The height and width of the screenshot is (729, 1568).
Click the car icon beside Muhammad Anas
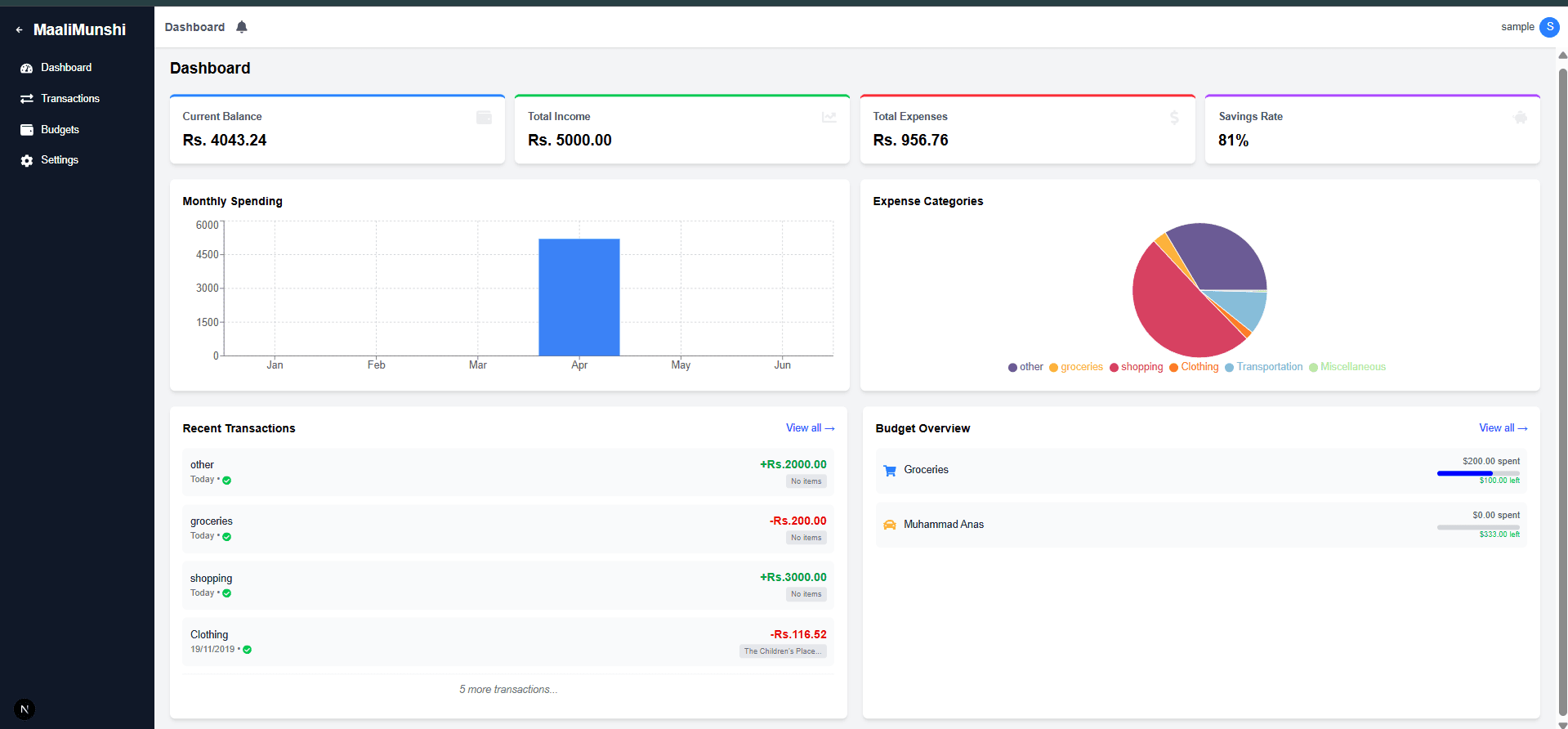890,525
